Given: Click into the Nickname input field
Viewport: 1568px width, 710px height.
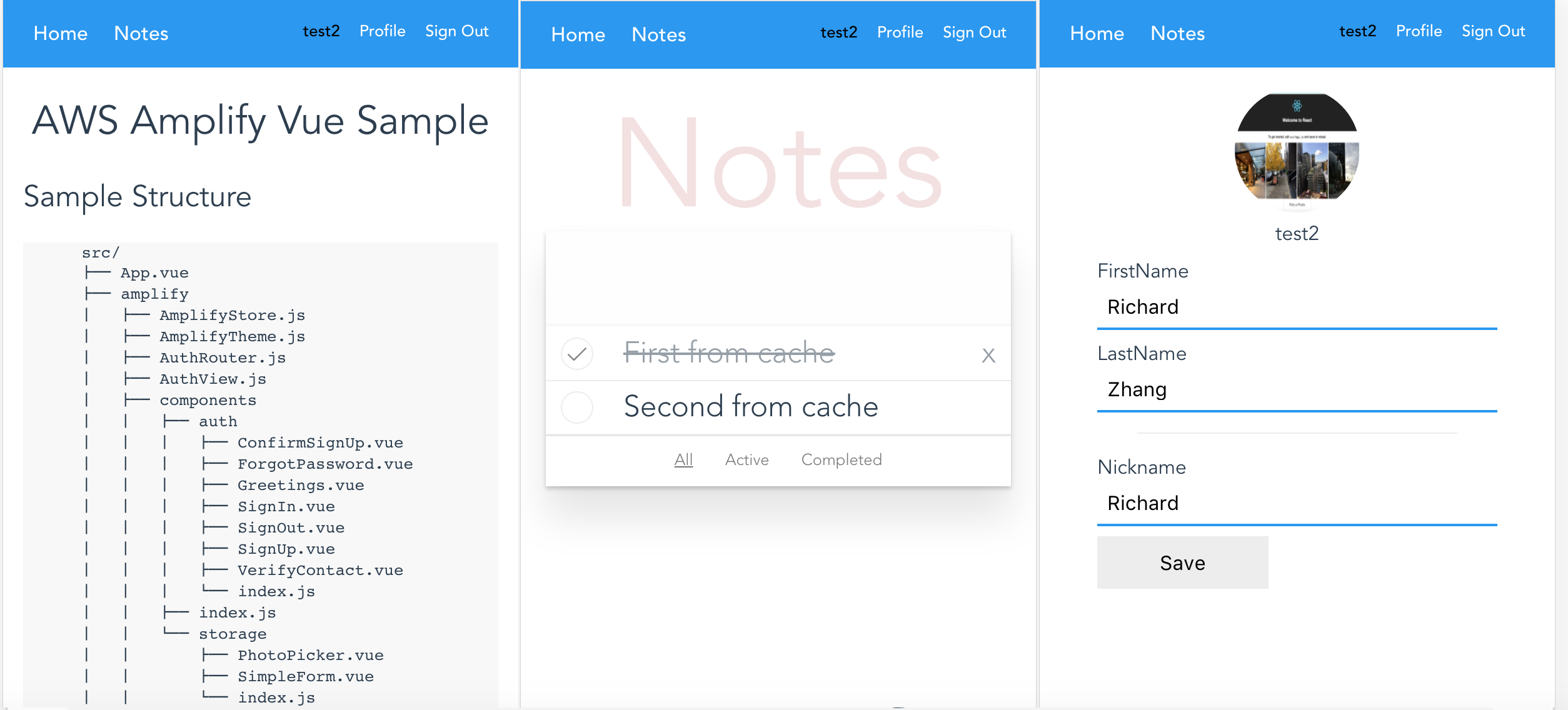Looking at the screenshot, I should 1296,504.
